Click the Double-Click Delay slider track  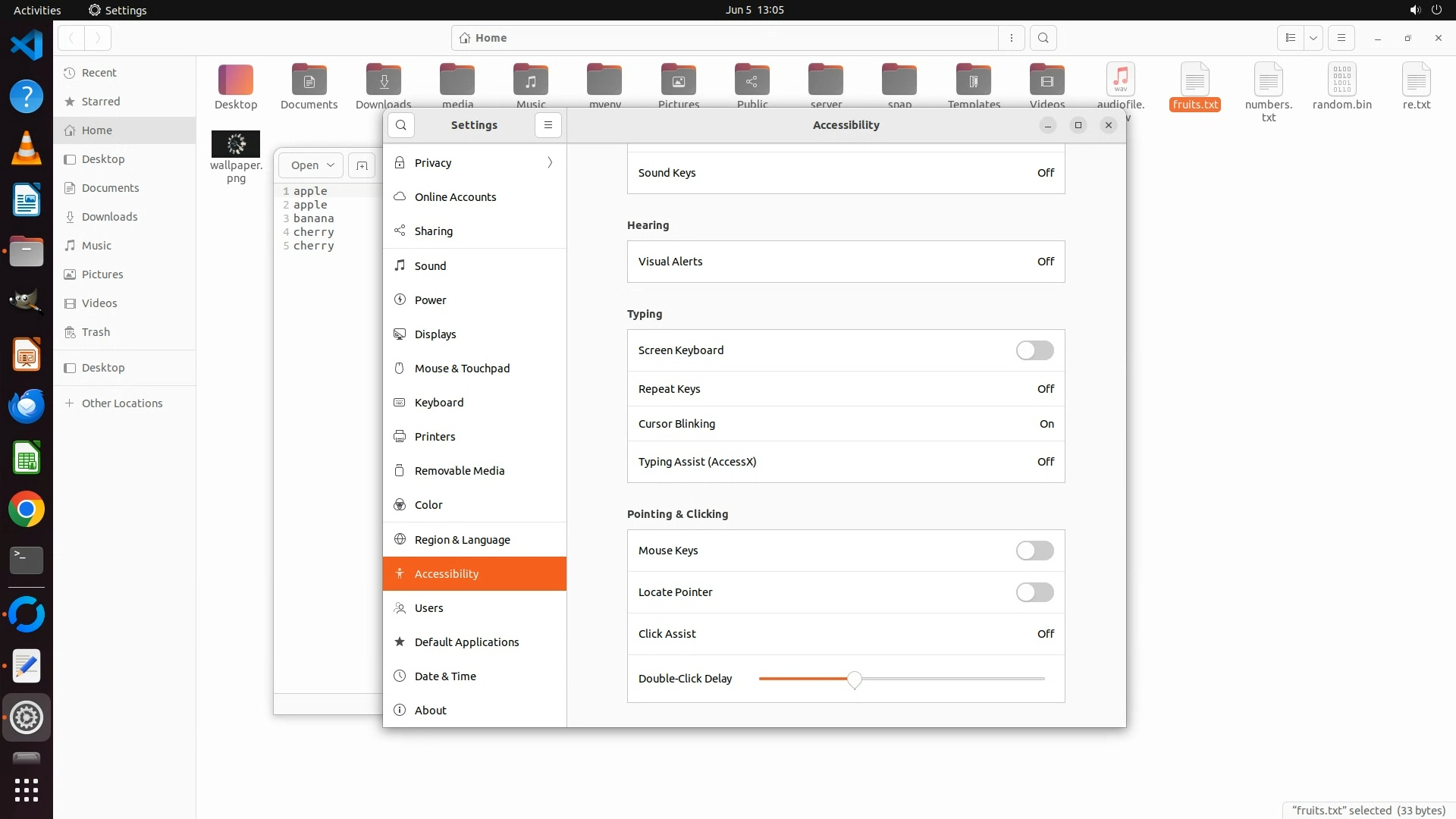point(948,679)
